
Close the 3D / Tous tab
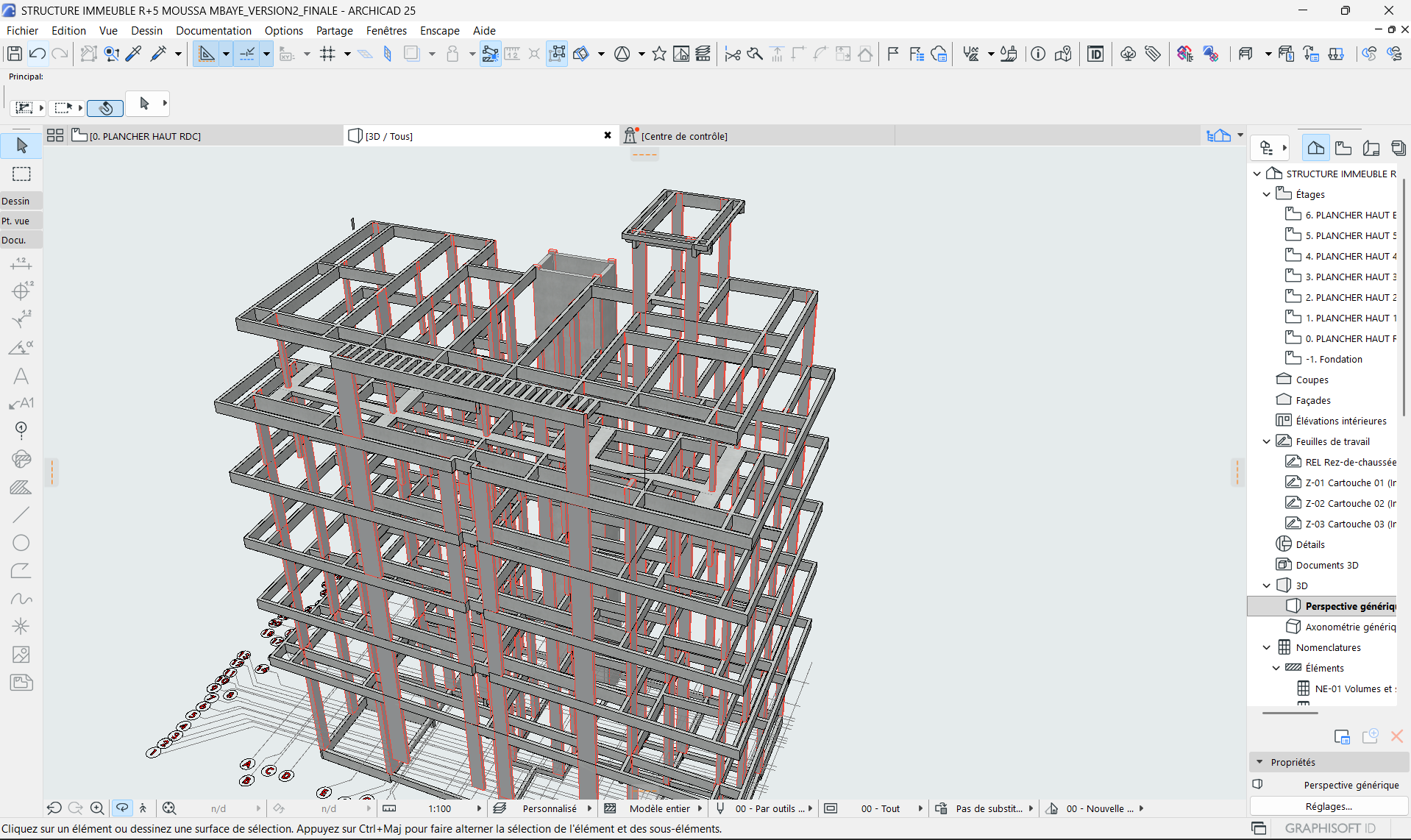(608, 135)
